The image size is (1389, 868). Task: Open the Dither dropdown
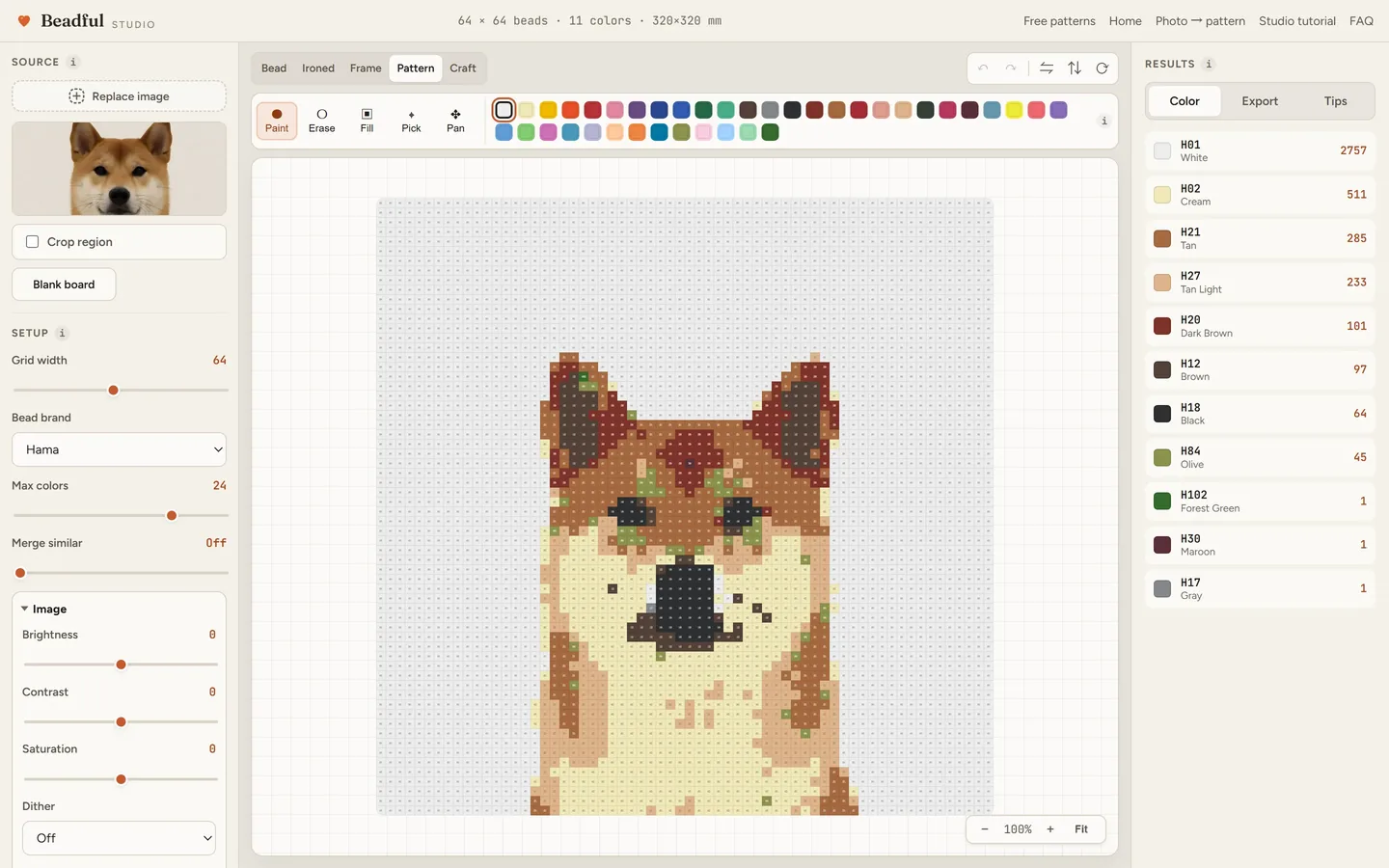[120, 838]
